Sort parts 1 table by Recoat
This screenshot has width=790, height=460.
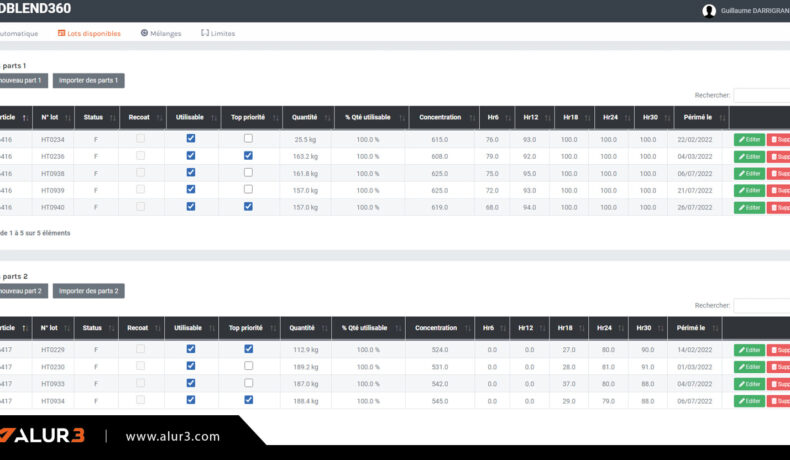coord(143,117)
